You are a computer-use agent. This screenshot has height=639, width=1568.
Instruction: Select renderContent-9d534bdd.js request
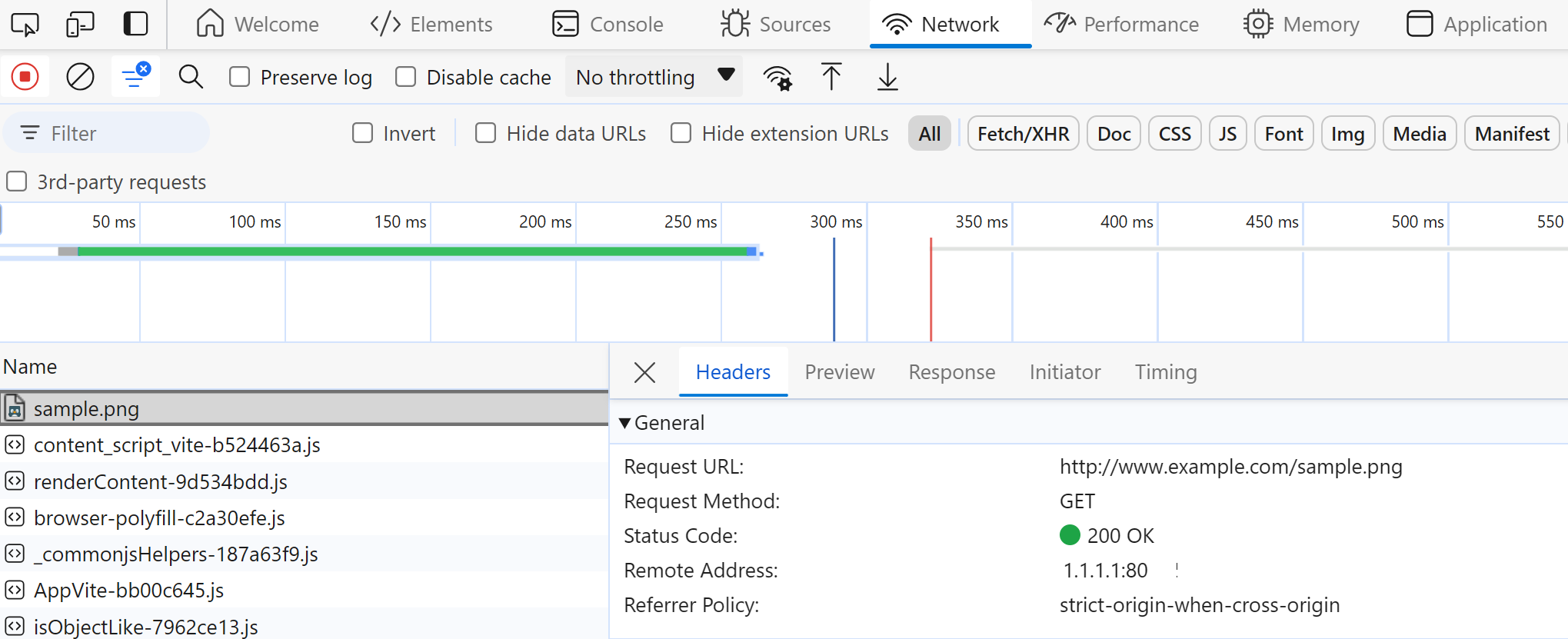tap(304, 481)
